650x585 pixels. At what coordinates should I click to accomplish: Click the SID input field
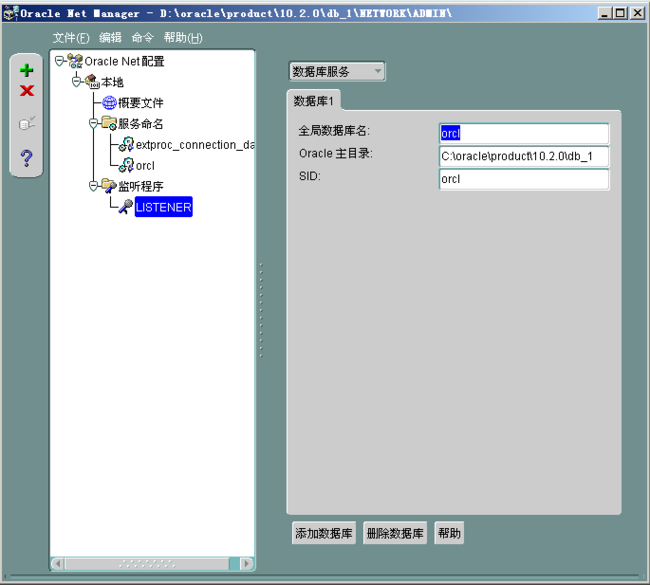coord(524,179)
